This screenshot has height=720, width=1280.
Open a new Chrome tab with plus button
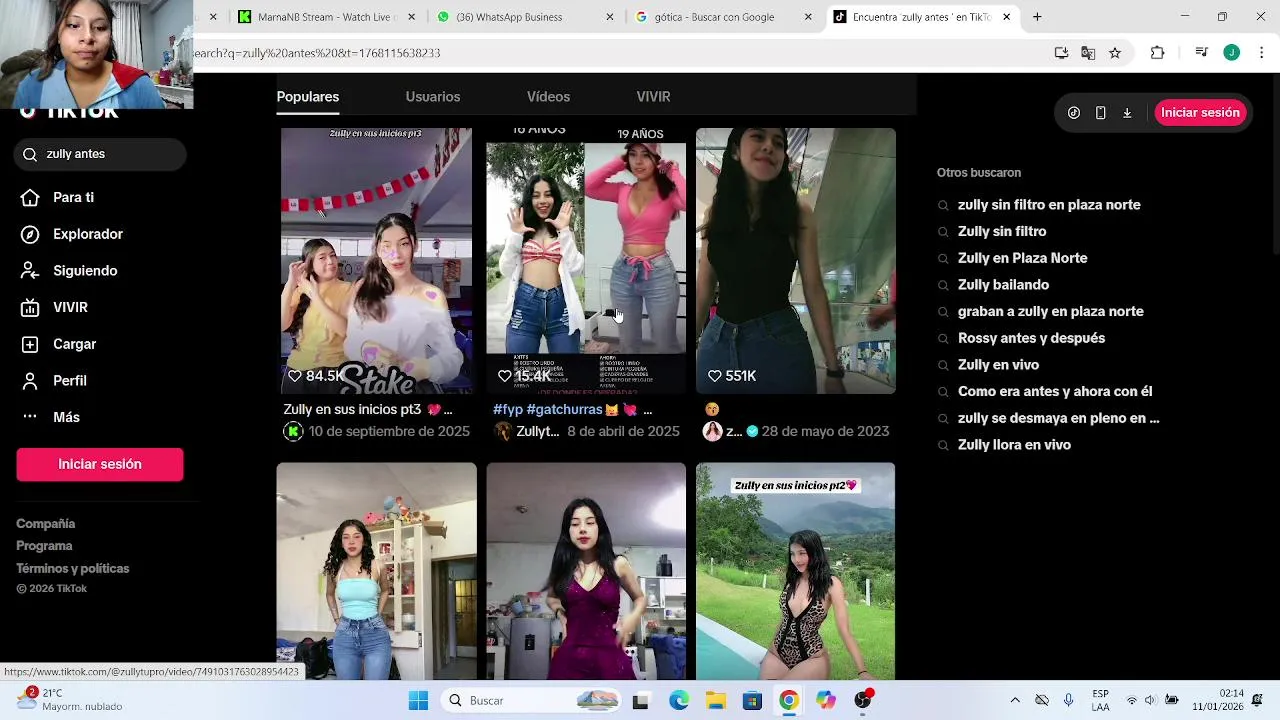[1037, 17]
